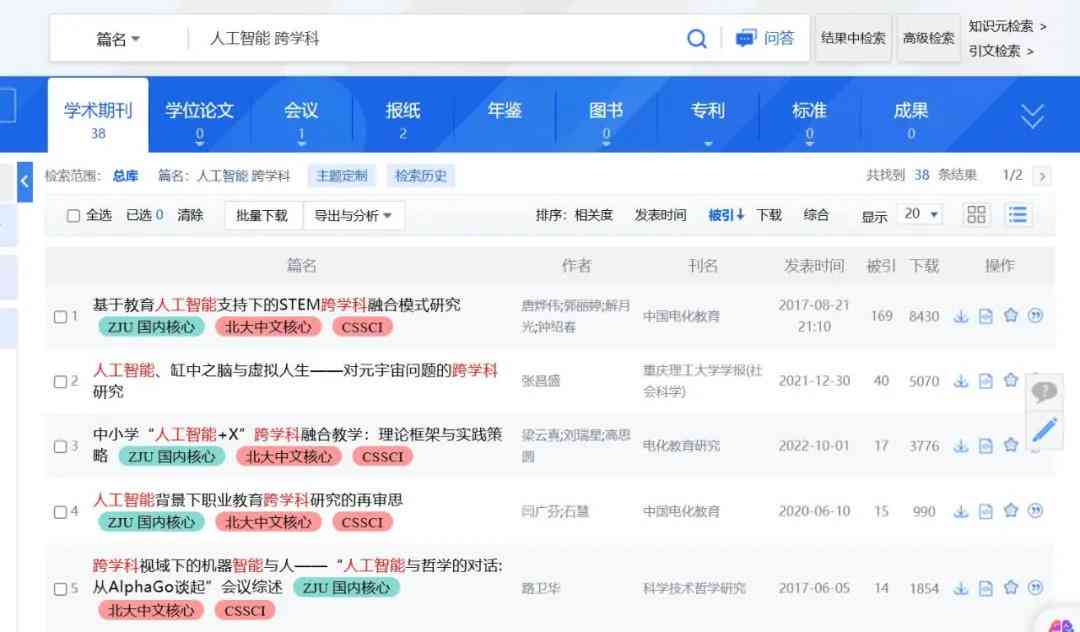
Task: Cite the 职业教育跨学科研究的再审思 article
Action: (x=1035, y=510)
